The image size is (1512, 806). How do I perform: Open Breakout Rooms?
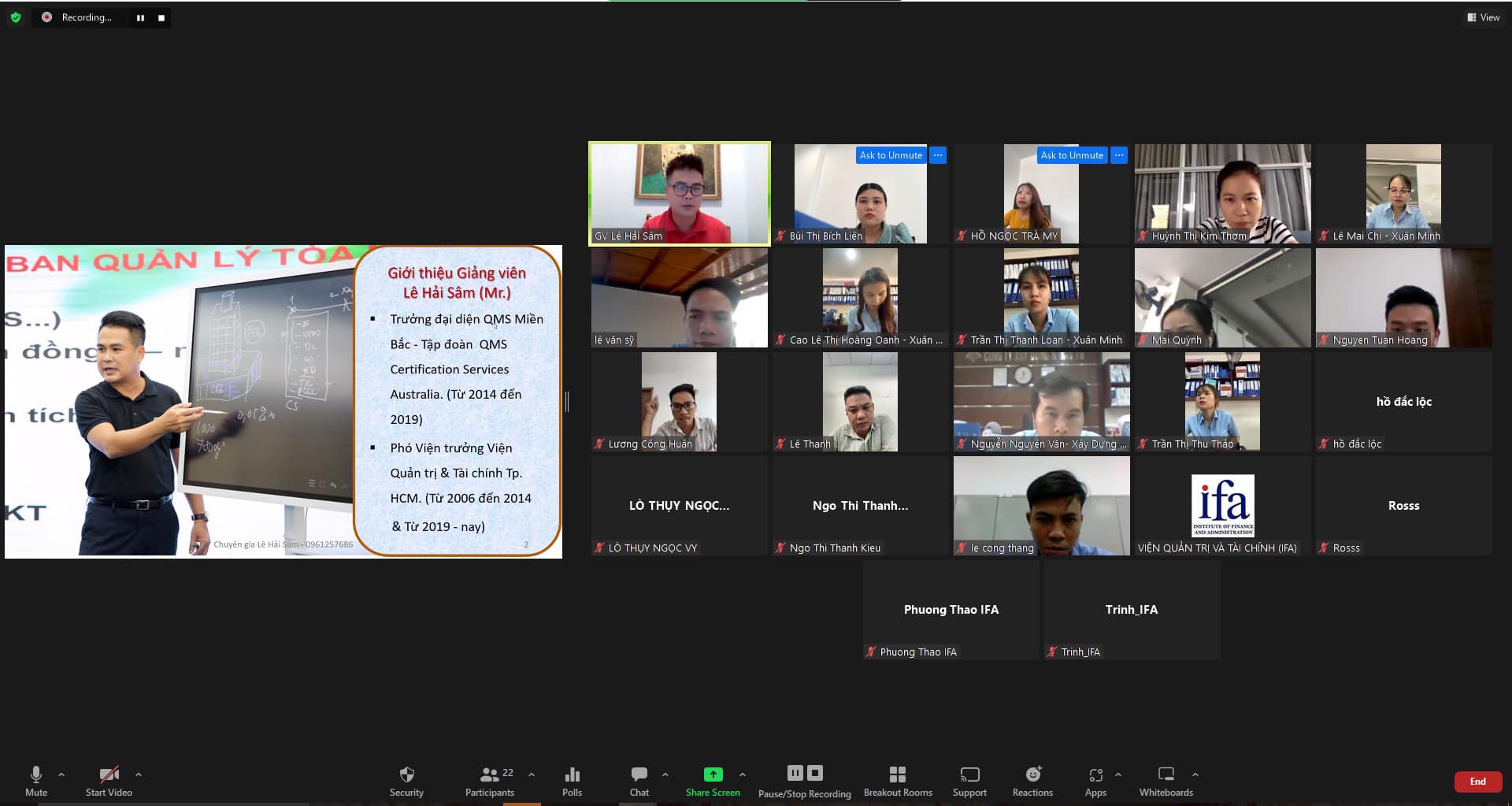[x=897, y=775]
